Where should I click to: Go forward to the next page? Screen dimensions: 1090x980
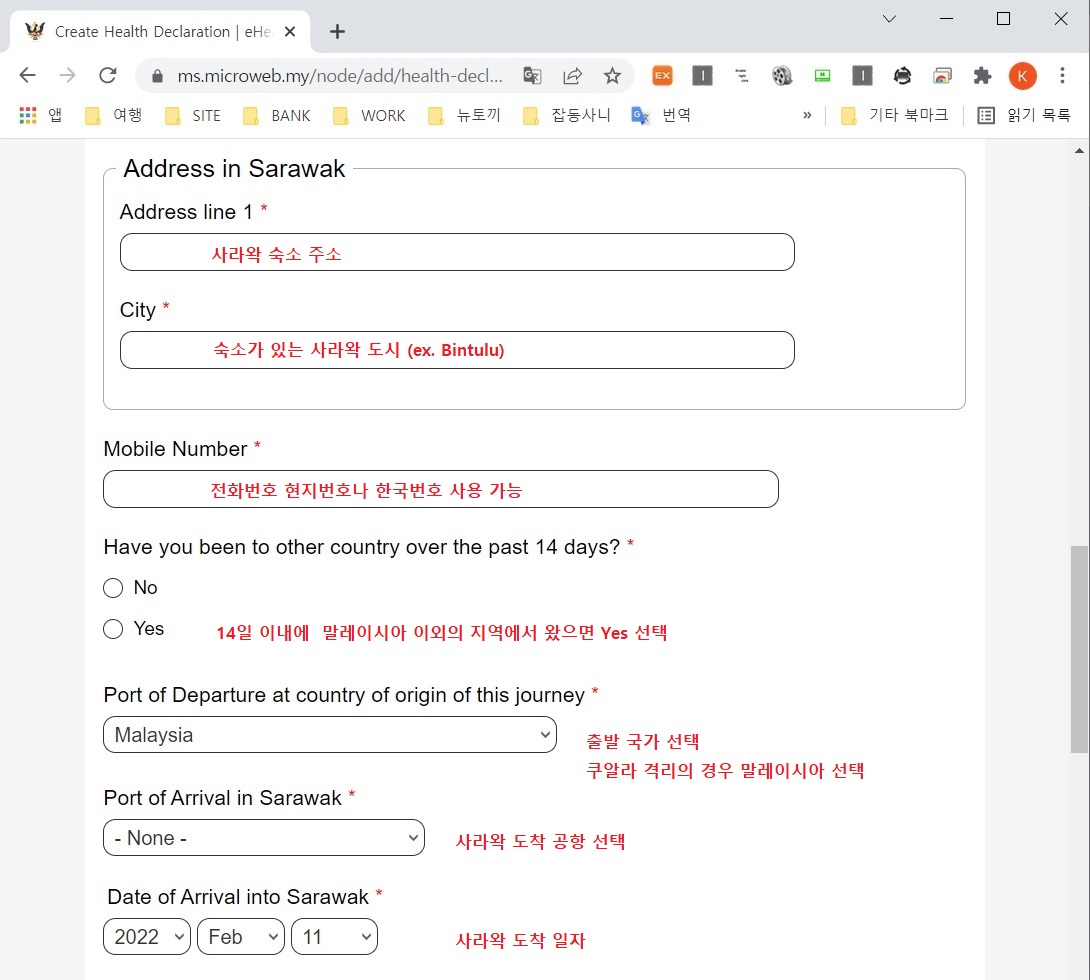click(67, 75)
